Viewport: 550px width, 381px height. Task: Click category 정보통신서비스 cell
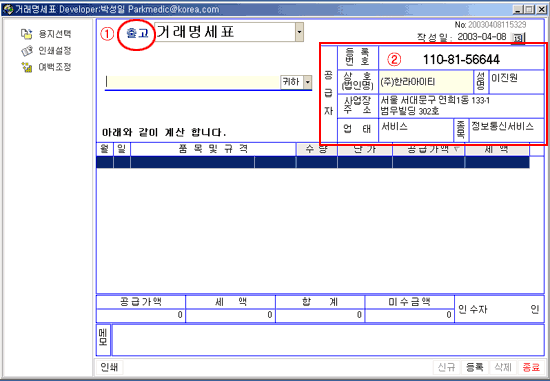507,130
